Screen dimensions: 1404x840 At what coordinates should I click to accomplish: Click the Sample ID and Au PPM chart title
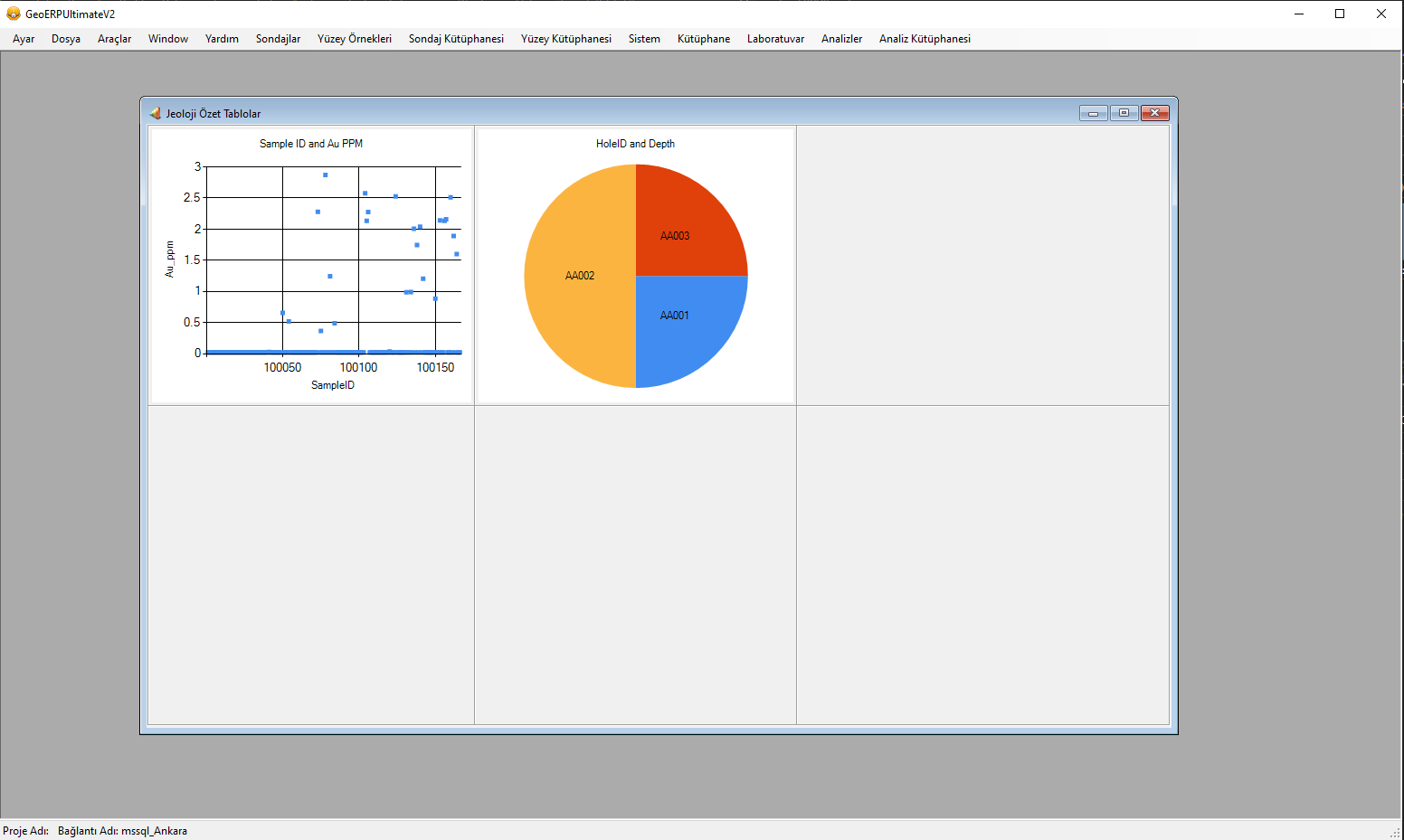coord(311,144)
